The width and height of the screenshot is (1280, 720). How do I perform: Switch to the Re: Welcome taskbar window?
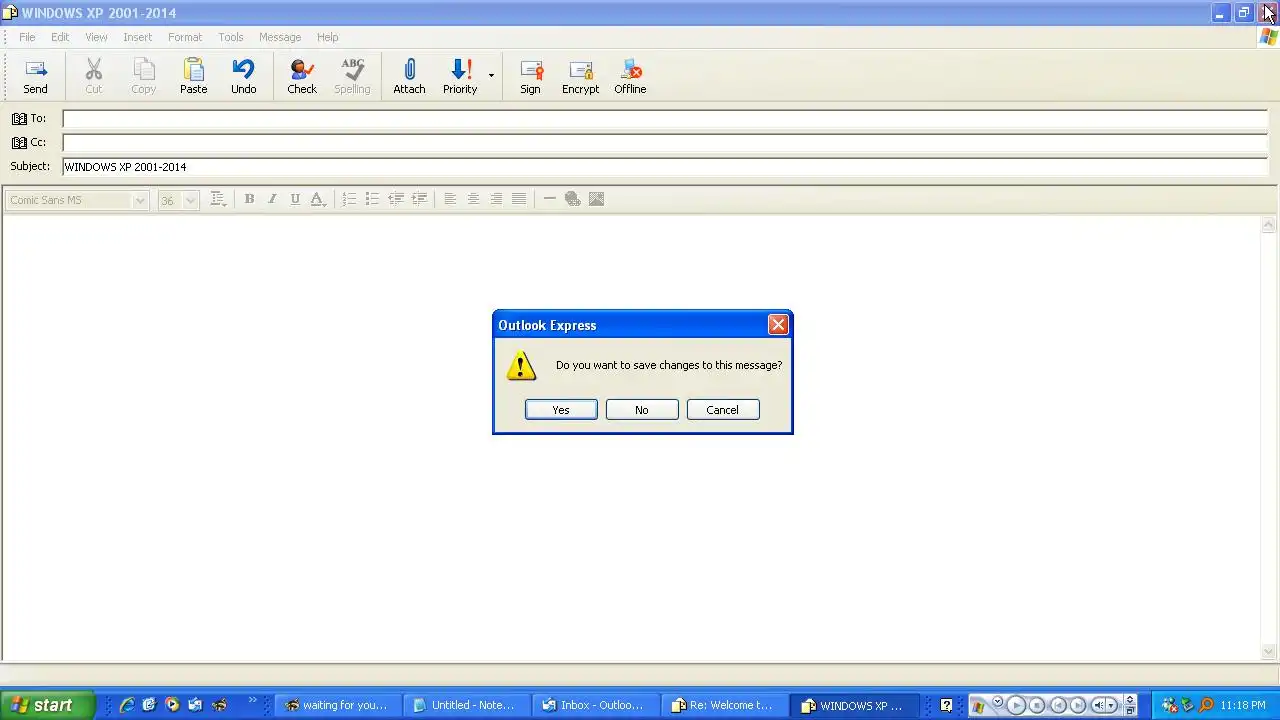click(723, 705)
